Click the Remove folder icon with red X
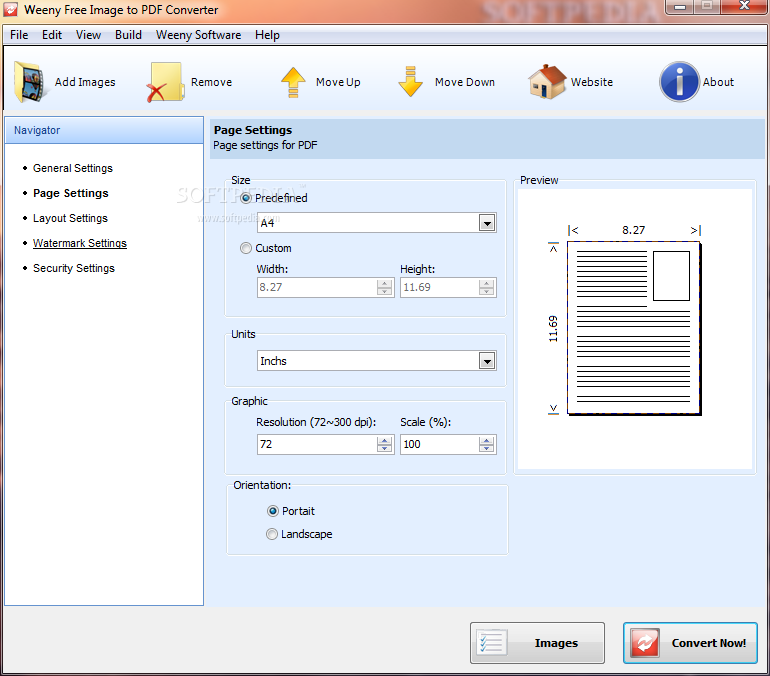Image resolution: width=770 pixels, height=676 pixels. click(x=165, y=82)
